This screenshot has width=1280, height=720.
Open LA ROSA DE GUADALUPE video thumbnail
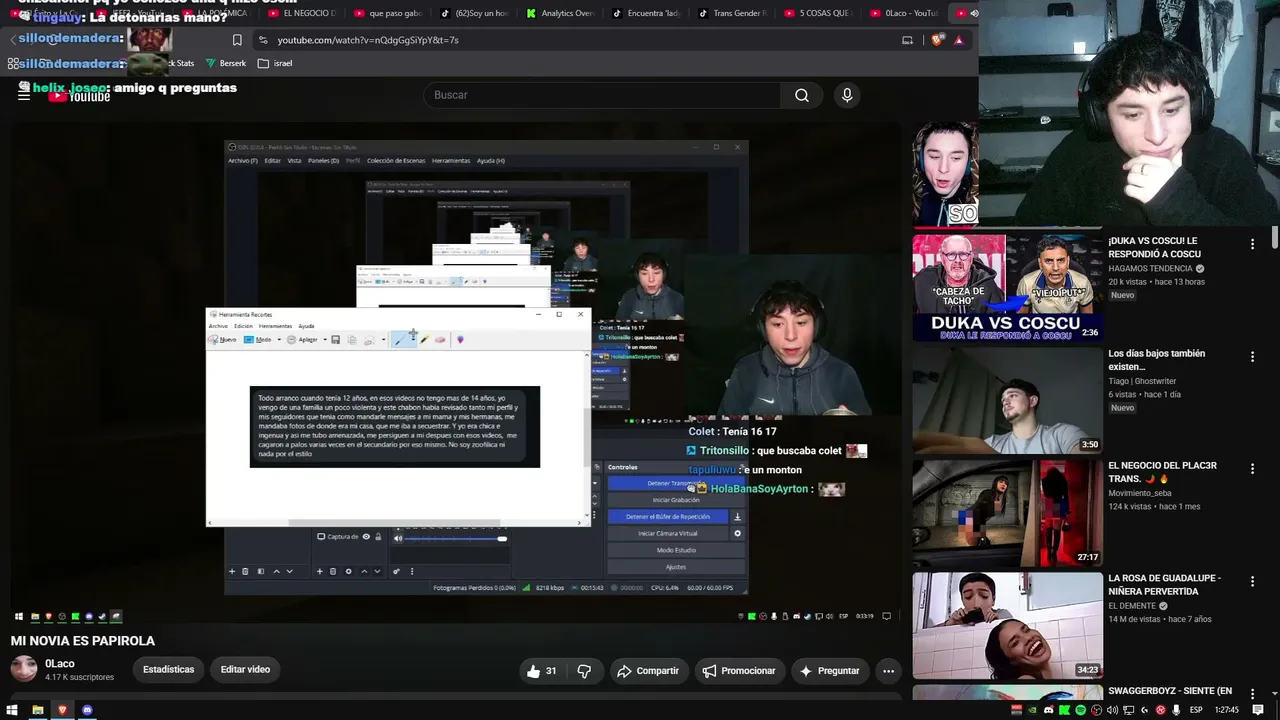tap(1007, 625)
